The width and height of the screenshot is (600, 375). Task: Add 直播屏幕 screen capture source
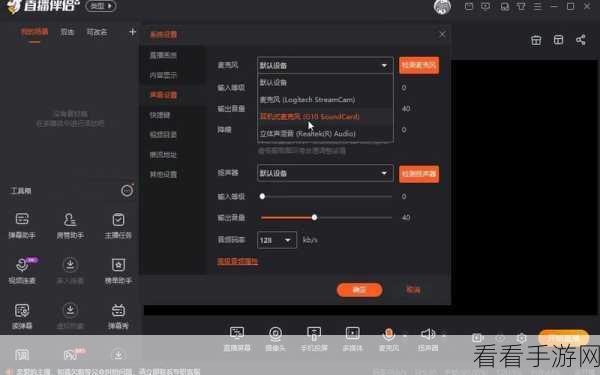(x=237, y=339)
